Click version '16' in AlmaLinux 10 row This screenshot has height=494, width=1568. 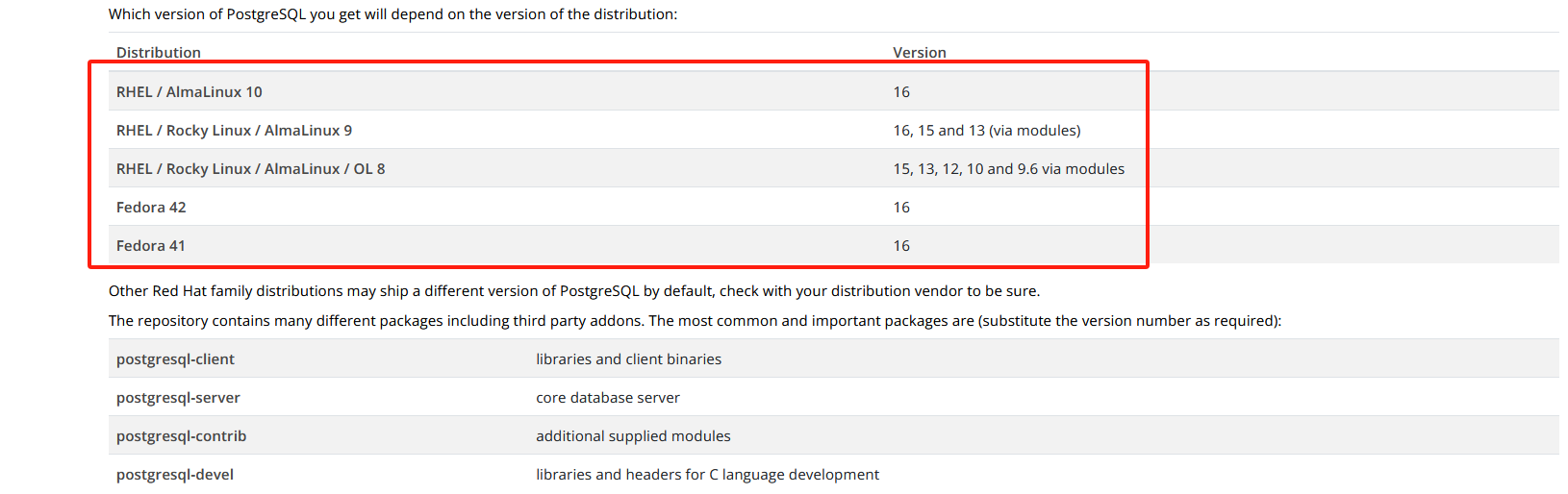tap(901, 92)
